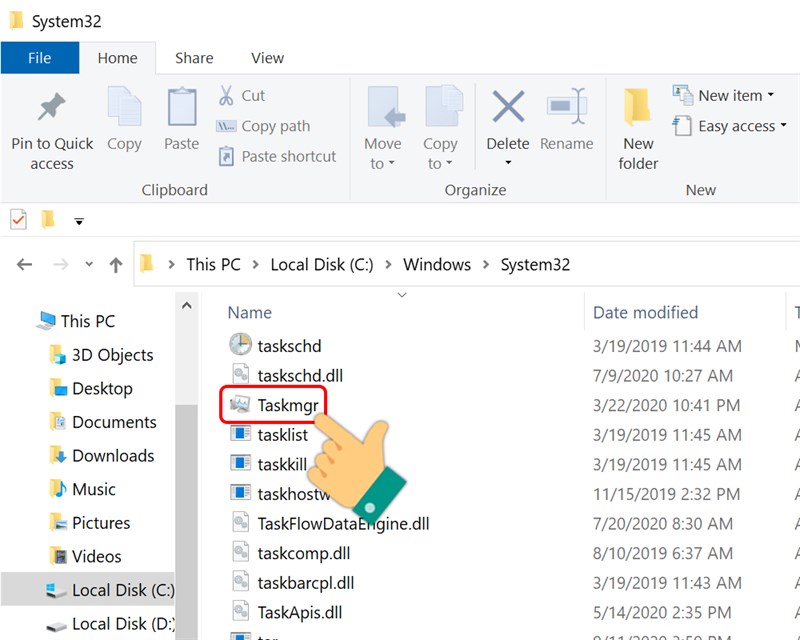Click Windows in the breadcrumb path

(x=437, y=264)
